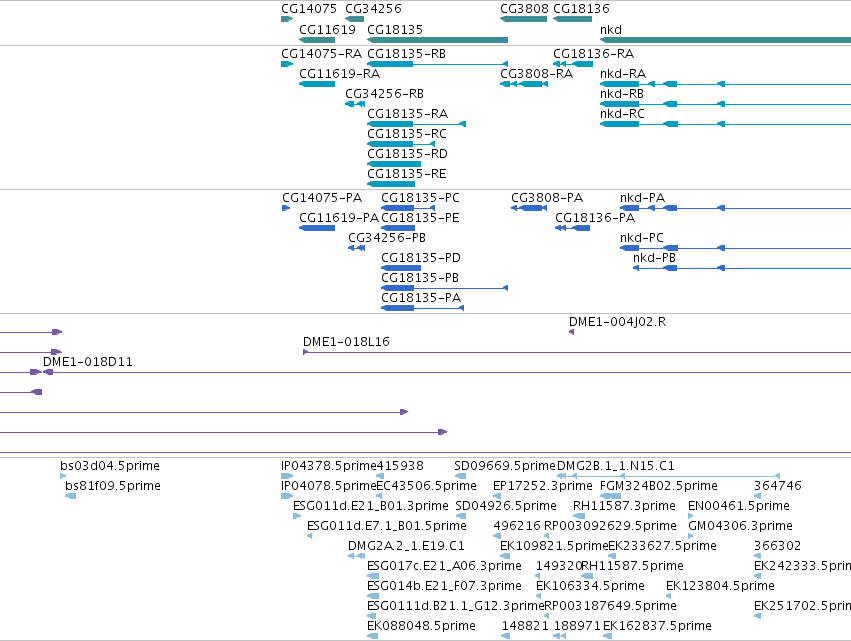The image size is (851, 641).
Task: Click EST EK123804.5prime
Action: pyautogui.click(x=670, y=596)
